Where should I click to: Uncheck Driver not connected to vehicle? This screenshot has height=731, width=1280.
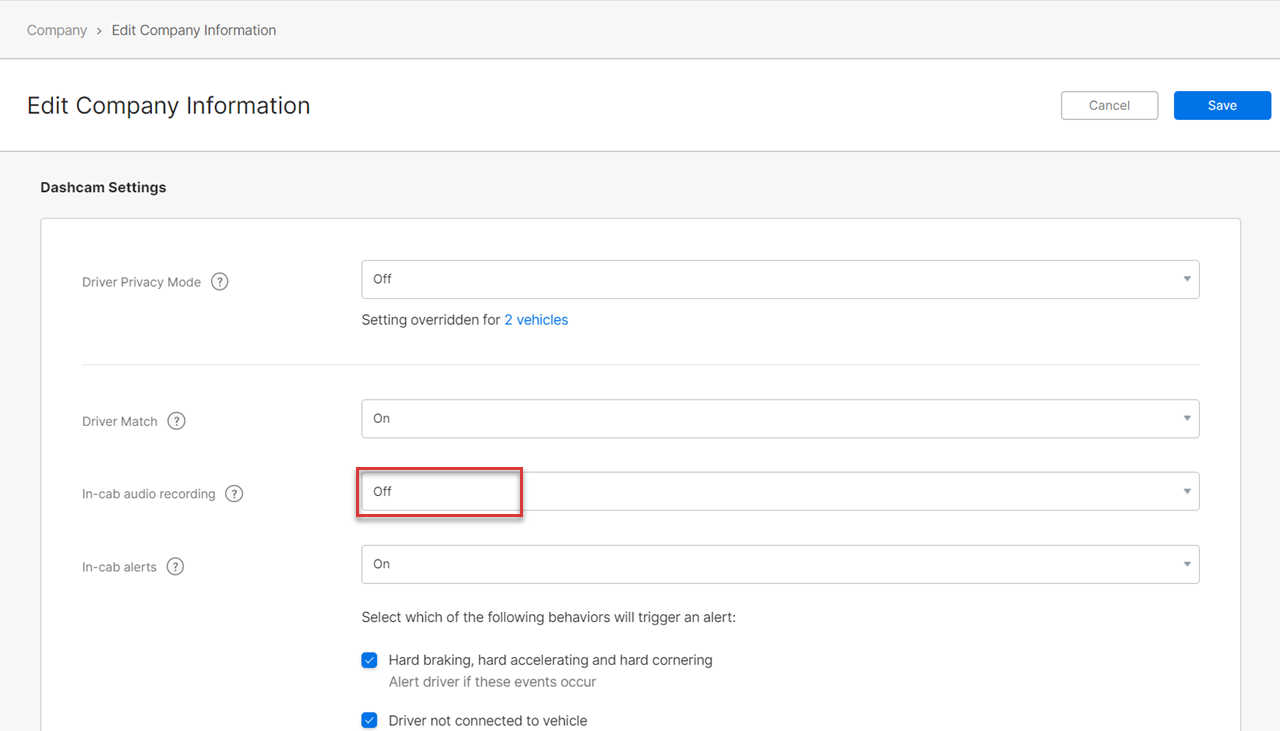click(x=370, y=720)
